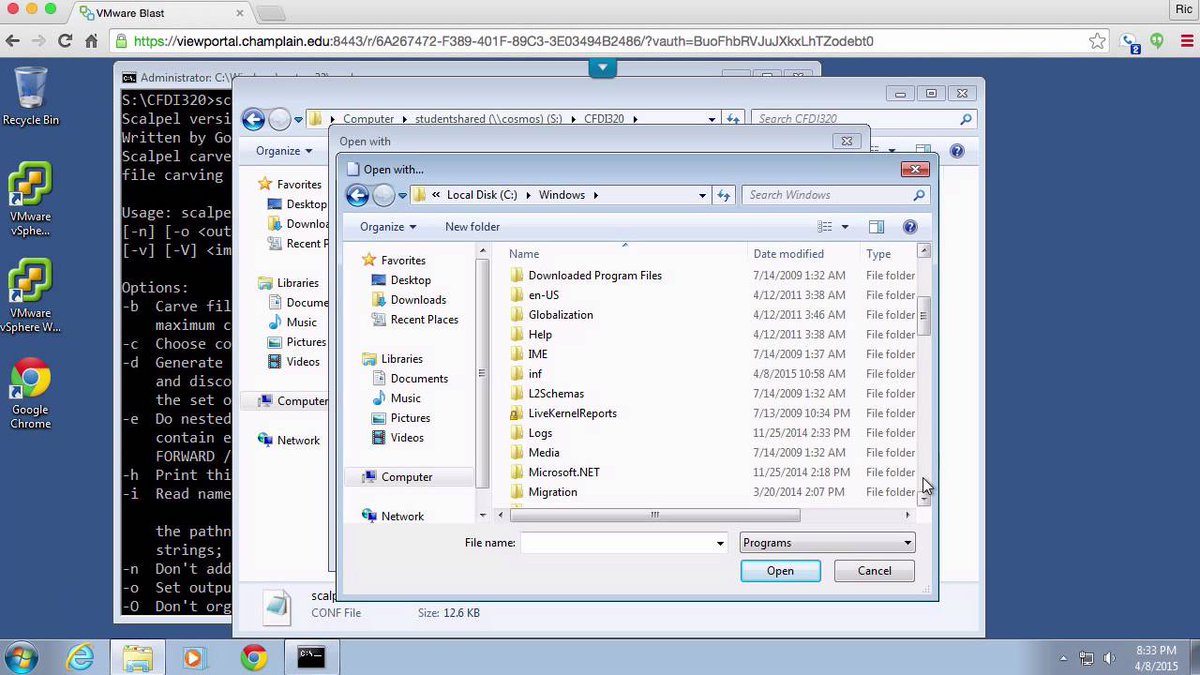1200x675 pixels.
Task: Launch Internet Explorer from the taskbar
Action: (x=80, y=657)
